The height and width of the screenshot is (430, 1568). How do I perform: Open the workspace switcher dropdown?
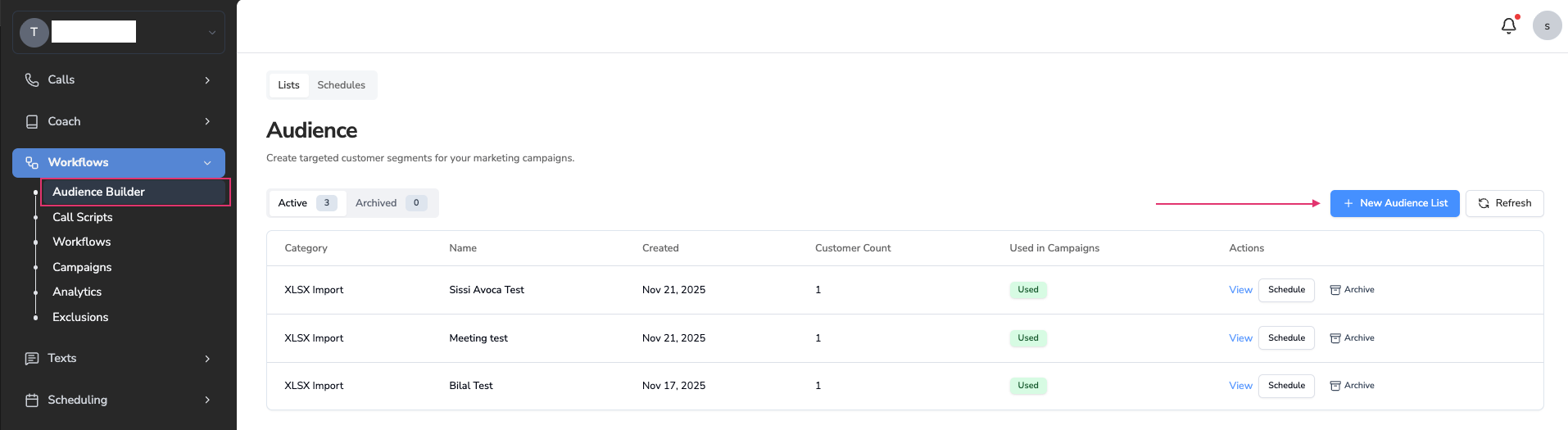[x=211, y=33]
